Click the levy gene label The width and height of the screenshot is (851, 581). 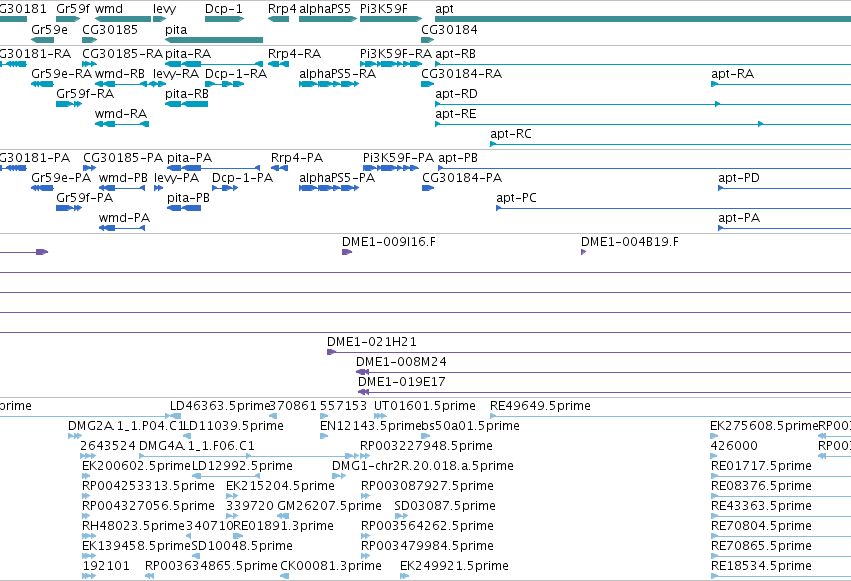coord(164,9)
